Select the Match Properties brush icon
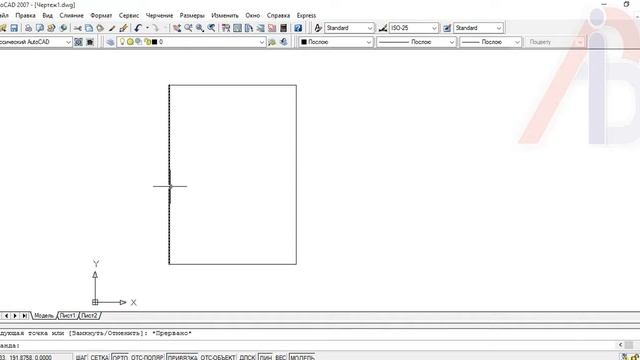Viewport: 640px width, 360px height. click(x=112, y=28)
